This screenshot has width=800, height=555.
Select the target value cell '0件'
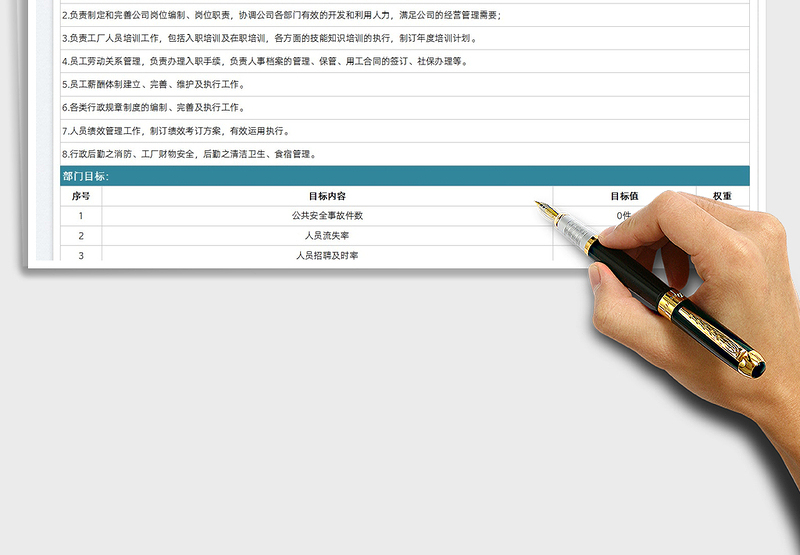point(624,216)
